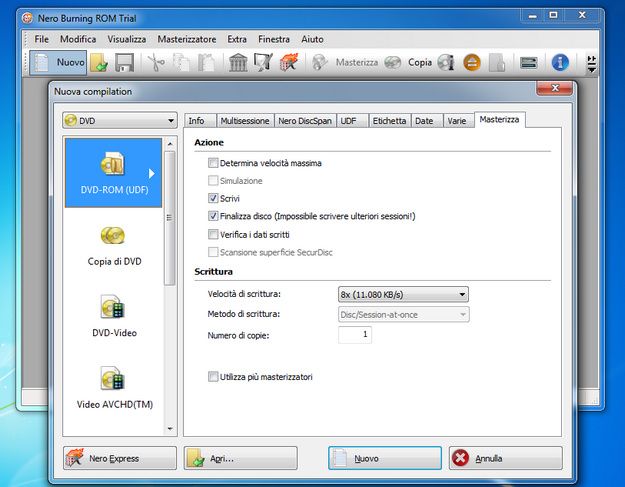Switch to the Date tab
Screen dimensions: 625x487
(427, 121)
